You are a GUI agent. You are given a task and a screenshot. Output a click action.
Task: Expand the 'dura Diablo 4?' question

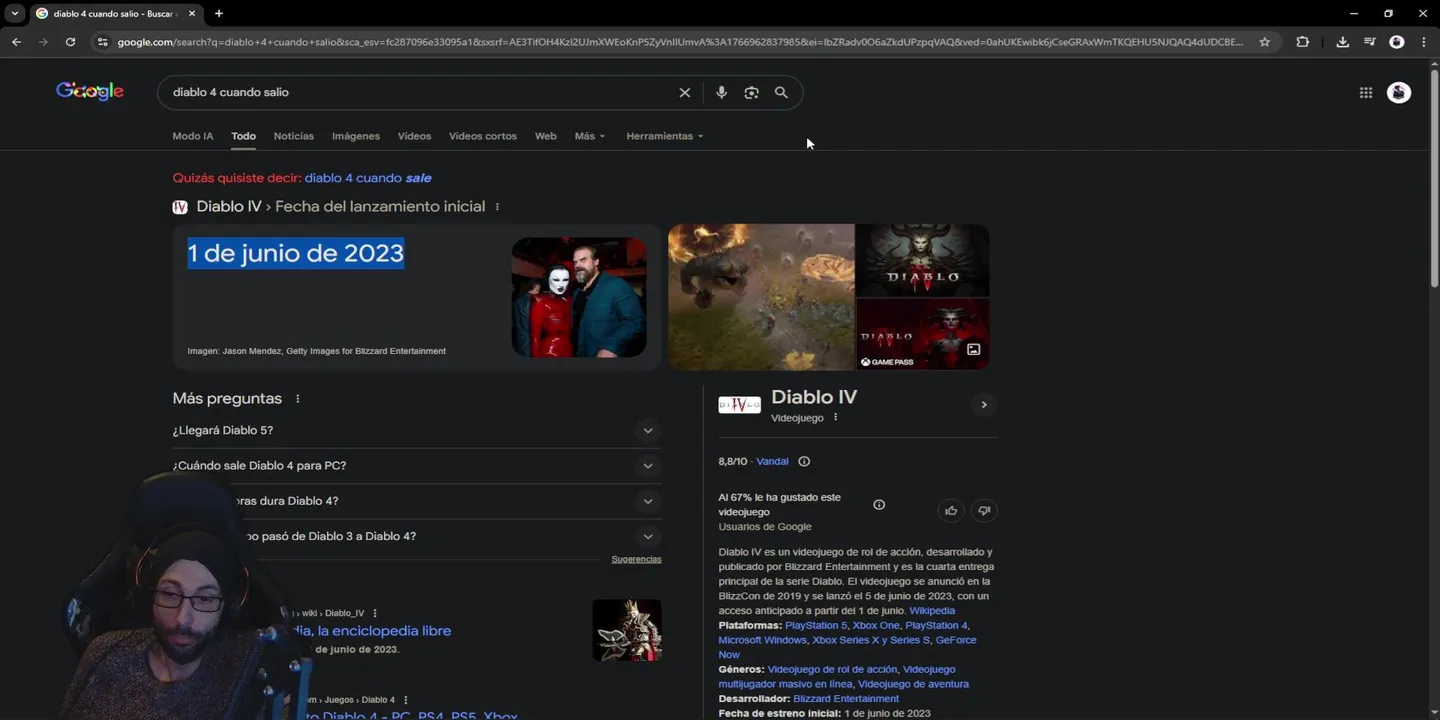tap(417, 501)
